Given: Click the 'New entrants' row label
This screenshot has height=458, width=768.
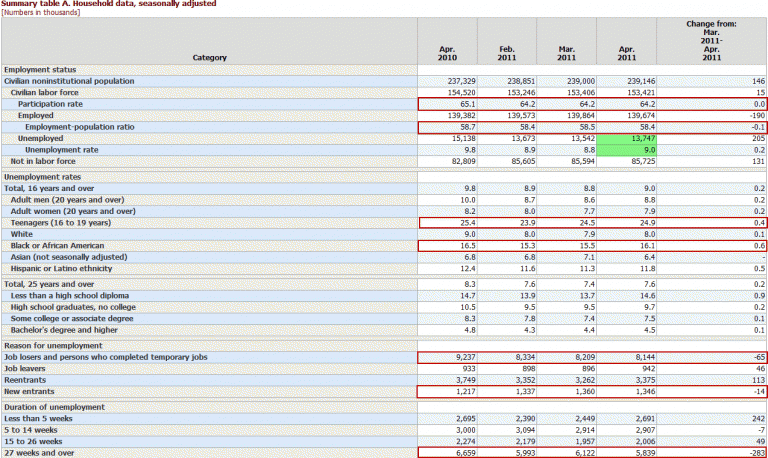Looking at the screenshot, I should click(x=32, y=392).
